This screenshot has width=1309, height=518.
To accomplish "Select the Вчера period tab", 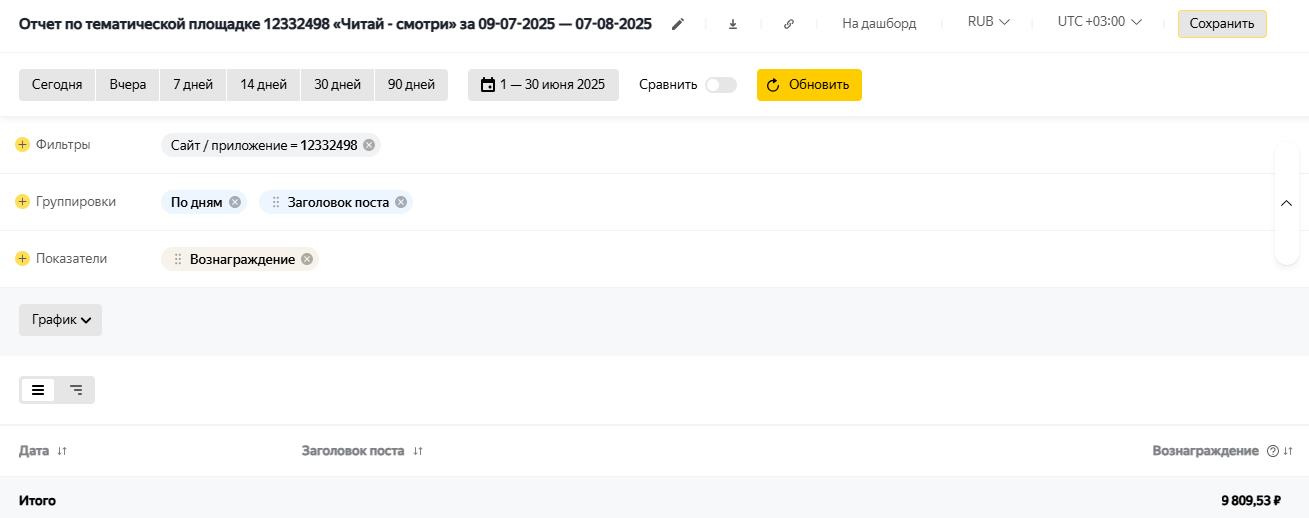I will [128, 85].
